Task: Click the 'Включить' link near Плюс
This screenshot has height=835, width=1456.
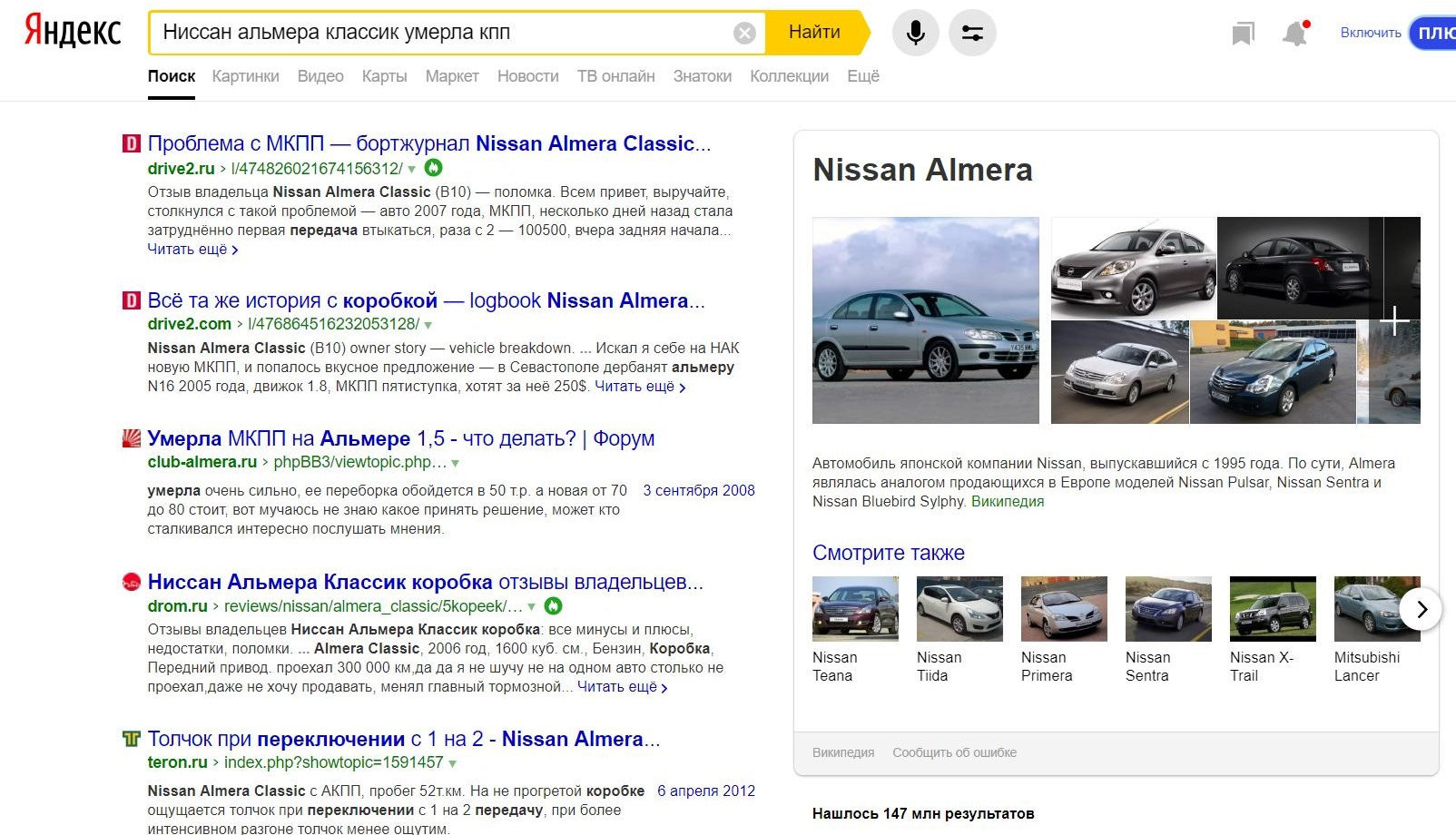Action: [x=1371, y=33]
